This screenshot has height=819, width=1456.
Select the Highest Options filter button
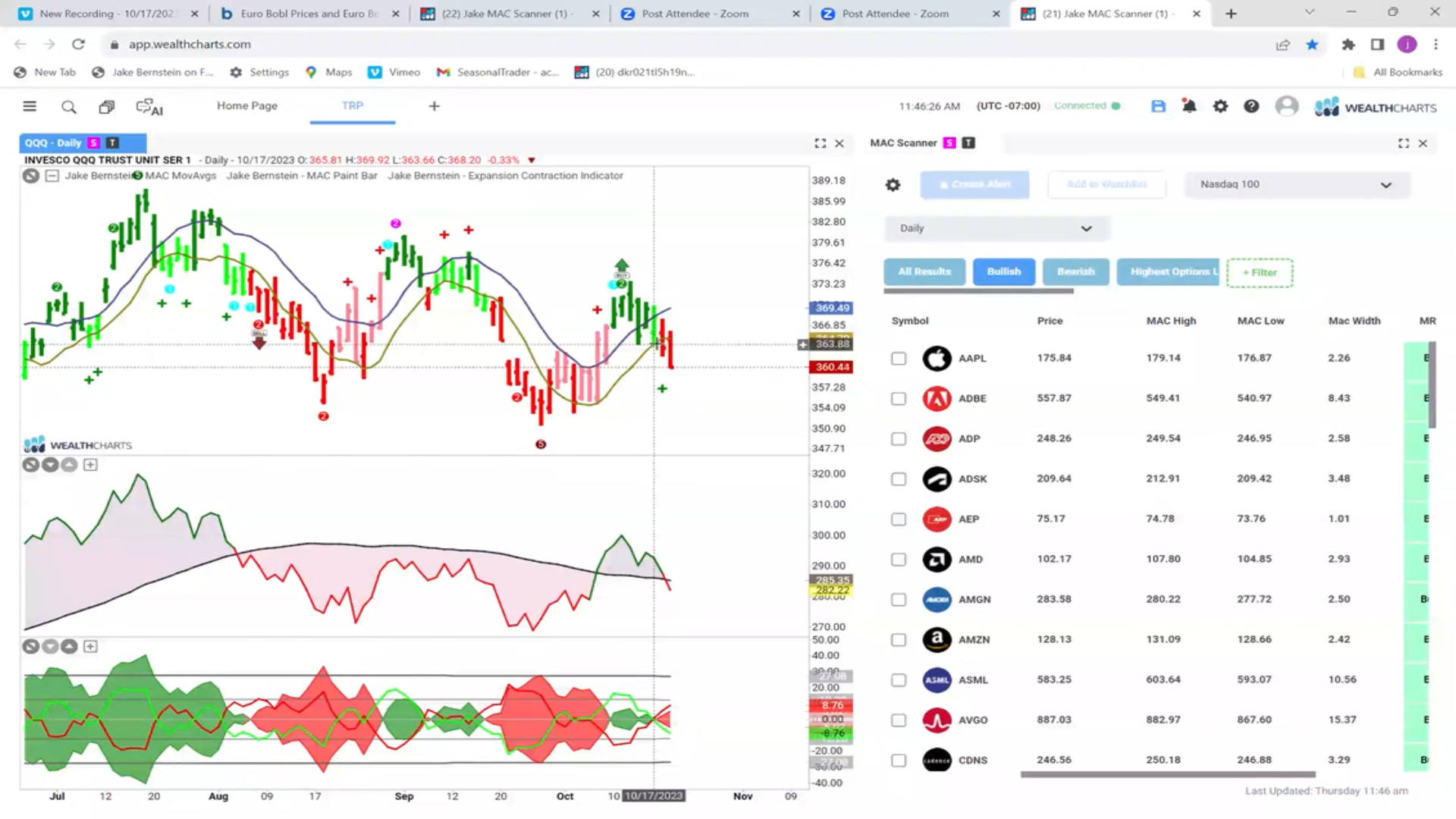click(1169, 271)
